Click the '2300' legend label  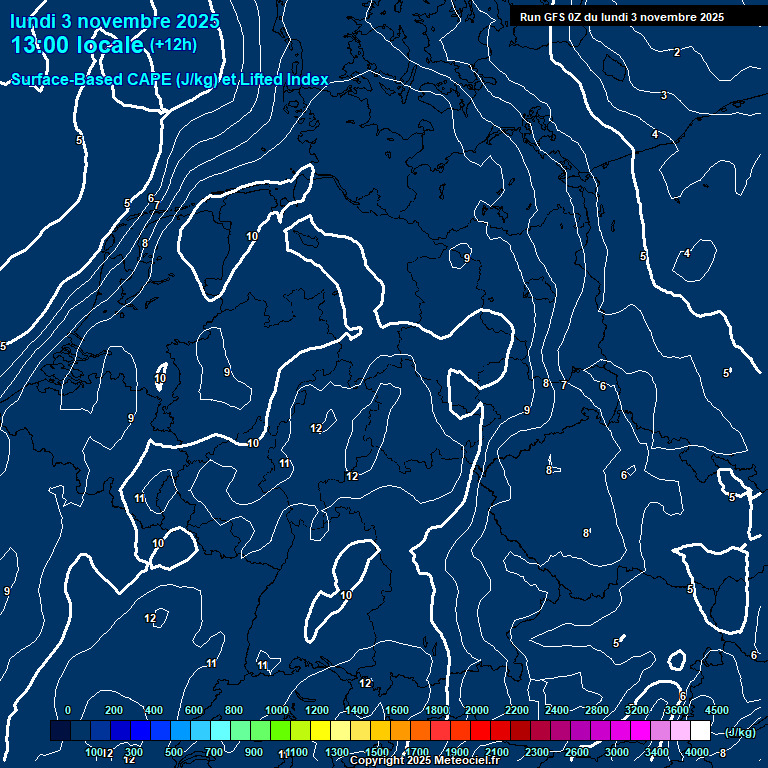(537, 752)
